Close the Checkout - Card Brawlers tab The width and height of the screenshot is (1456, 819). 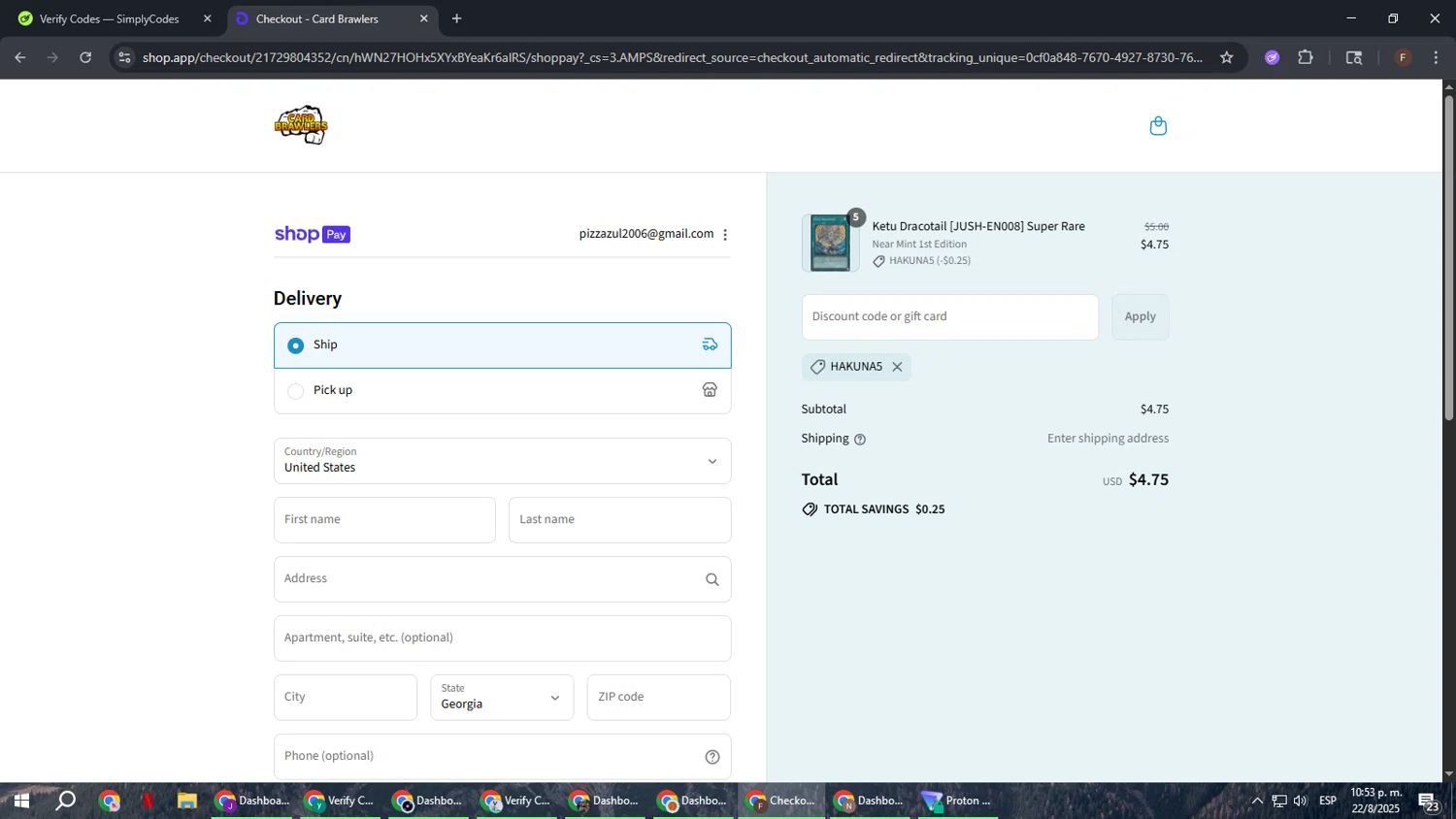(x=423, y=18)
